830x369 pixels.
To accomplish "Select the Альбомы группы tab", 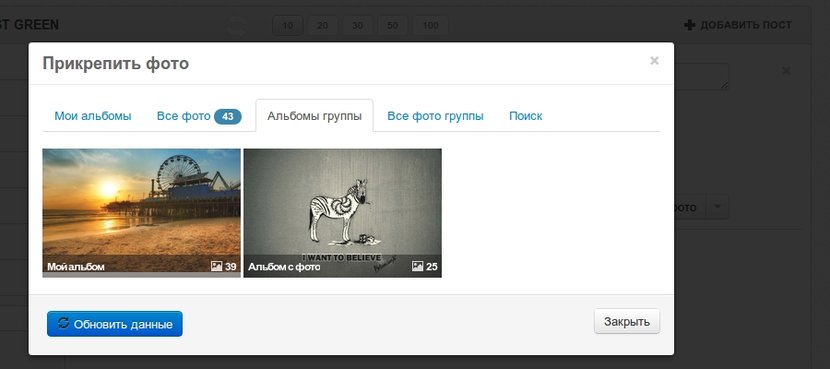I will (314, 116).
